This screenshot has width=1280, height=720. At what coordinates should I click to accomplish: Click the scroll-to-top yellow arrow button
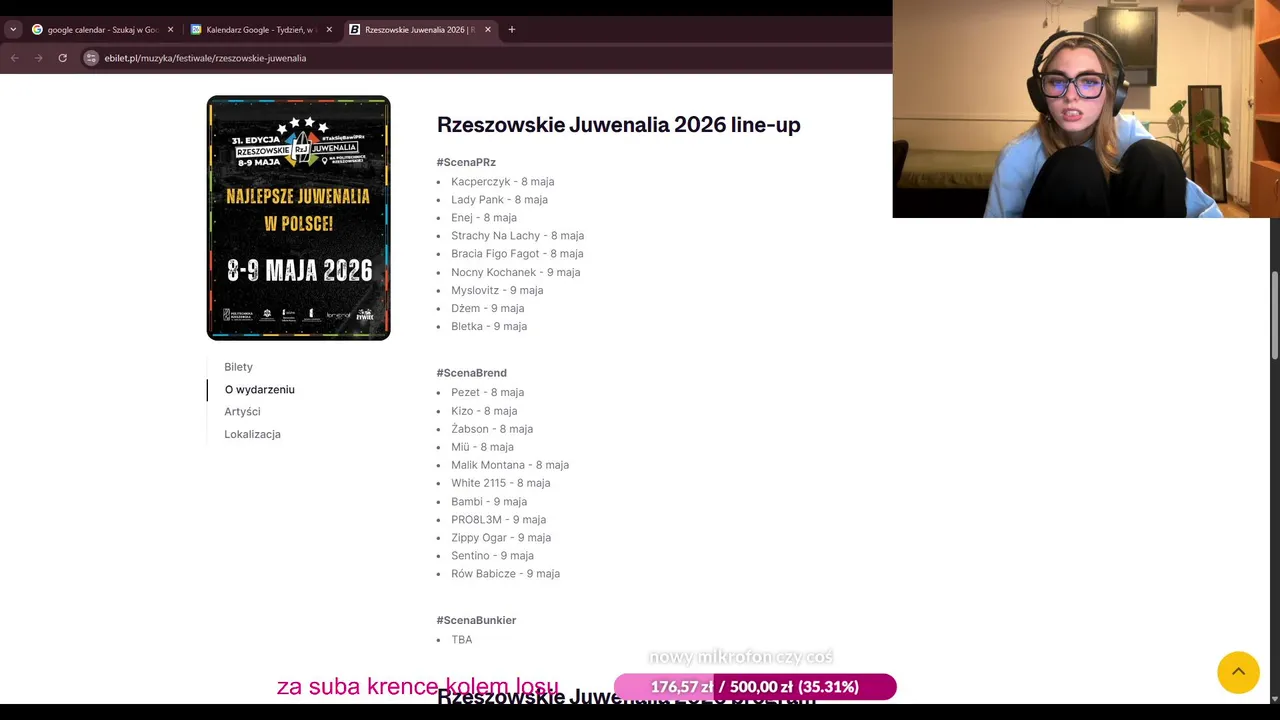(x=1238, y=672)
